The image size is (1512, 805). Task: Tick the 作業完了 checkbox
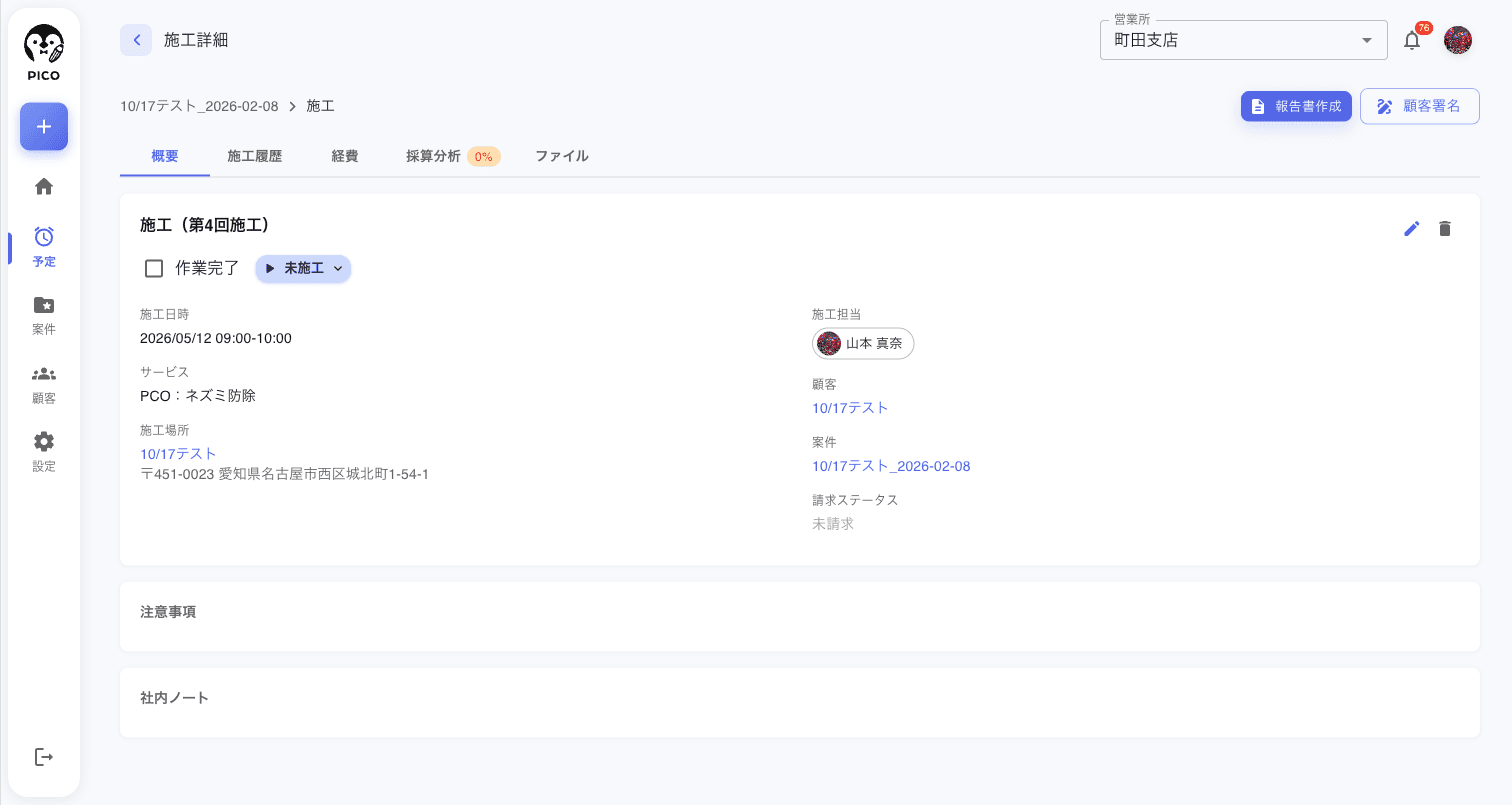coord(154,268)
